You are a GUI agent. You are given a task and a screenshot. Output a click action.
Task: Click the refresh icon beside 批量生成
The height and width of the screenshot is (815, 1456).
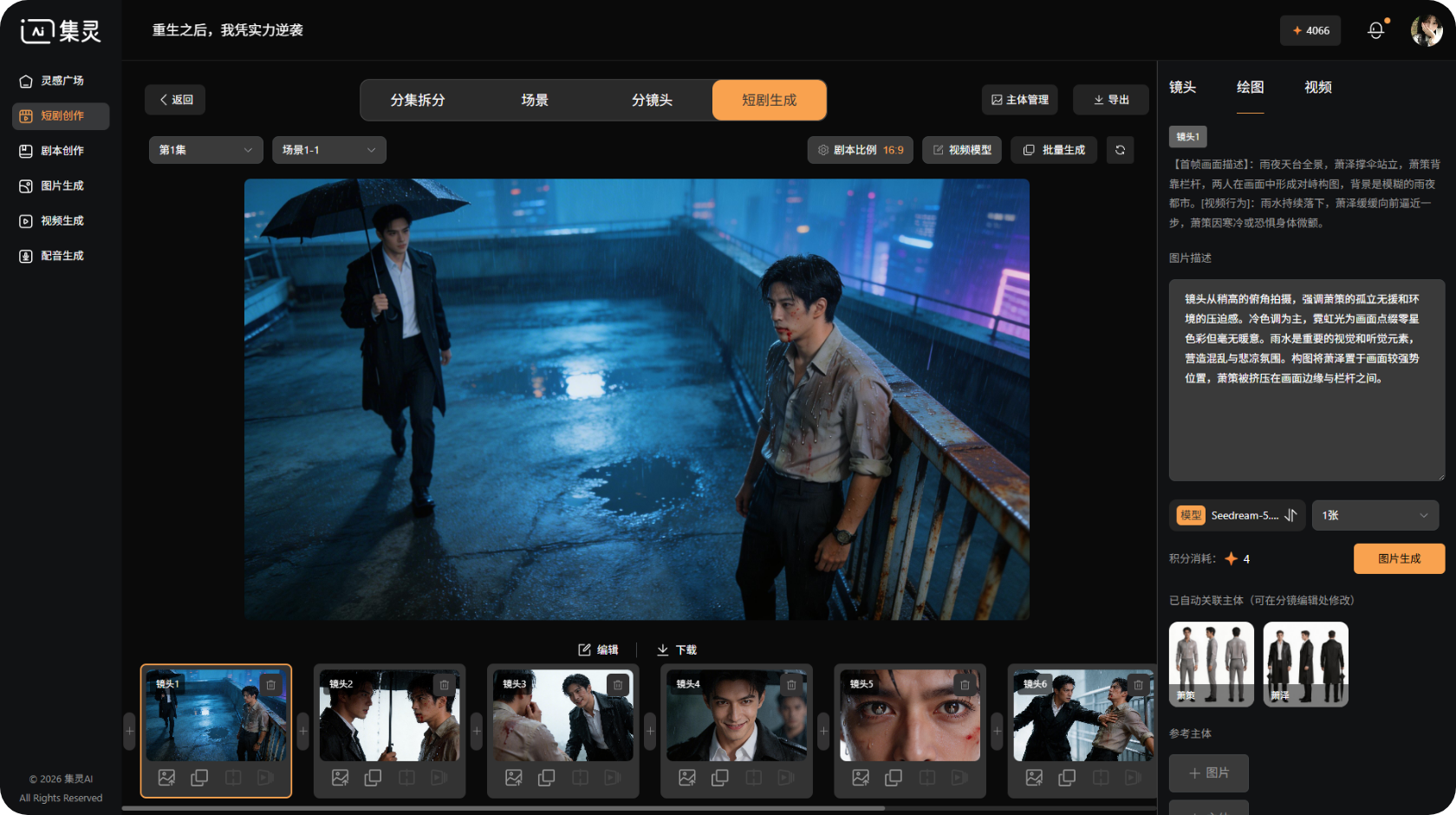1120,150
